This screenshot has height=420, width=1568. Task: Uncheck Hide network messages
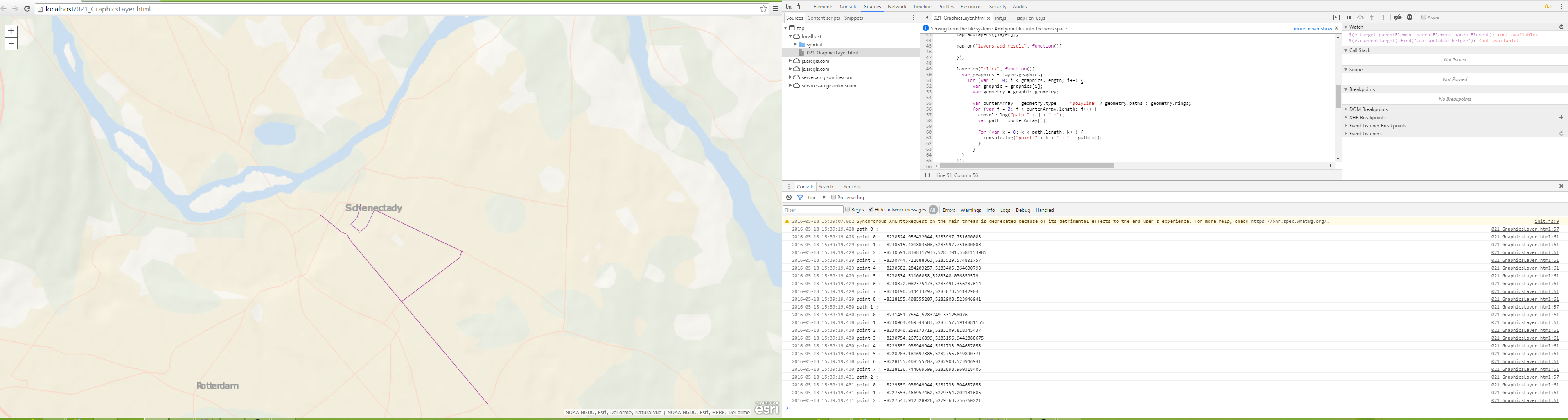[871, 210]
